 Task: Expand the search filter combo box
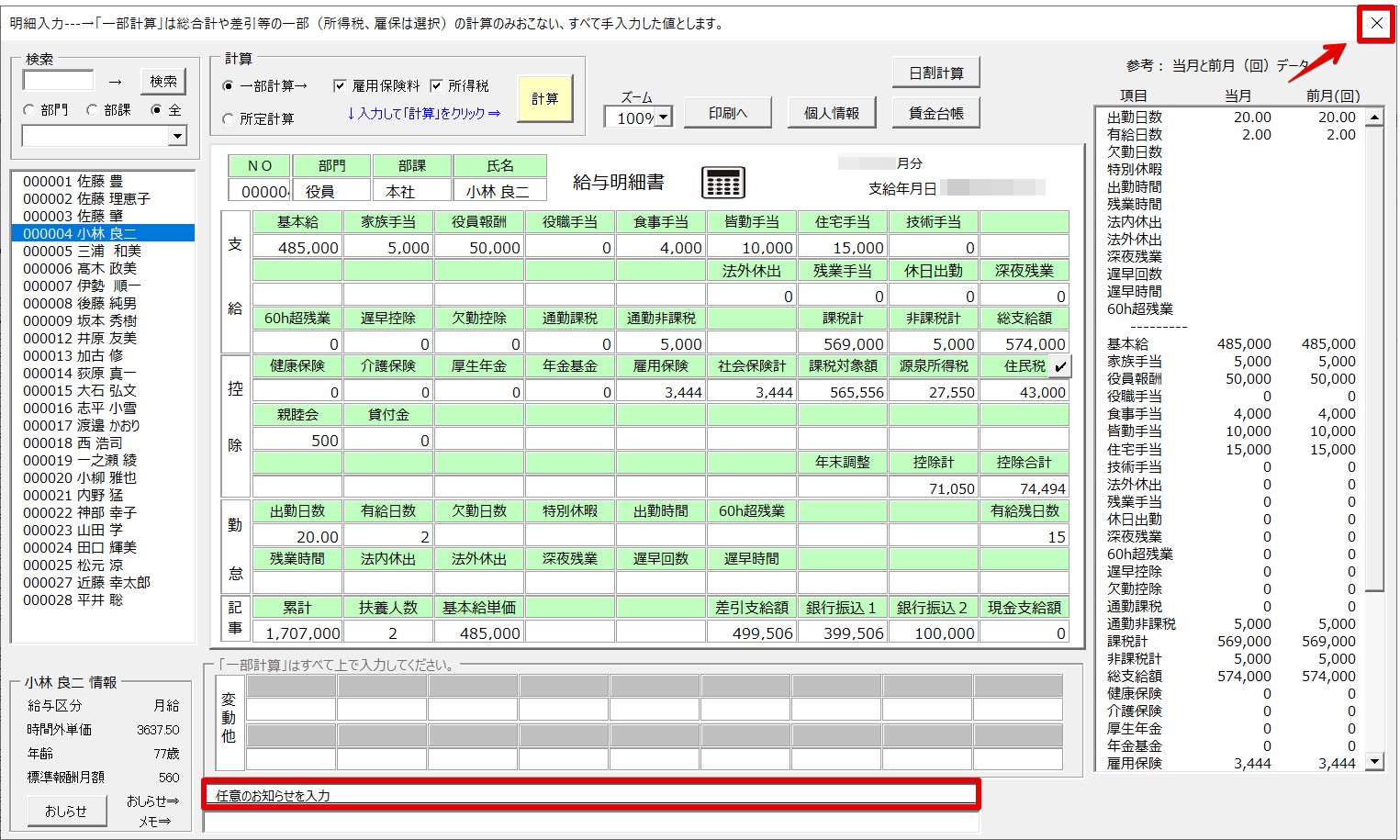(x=177, y=136)
